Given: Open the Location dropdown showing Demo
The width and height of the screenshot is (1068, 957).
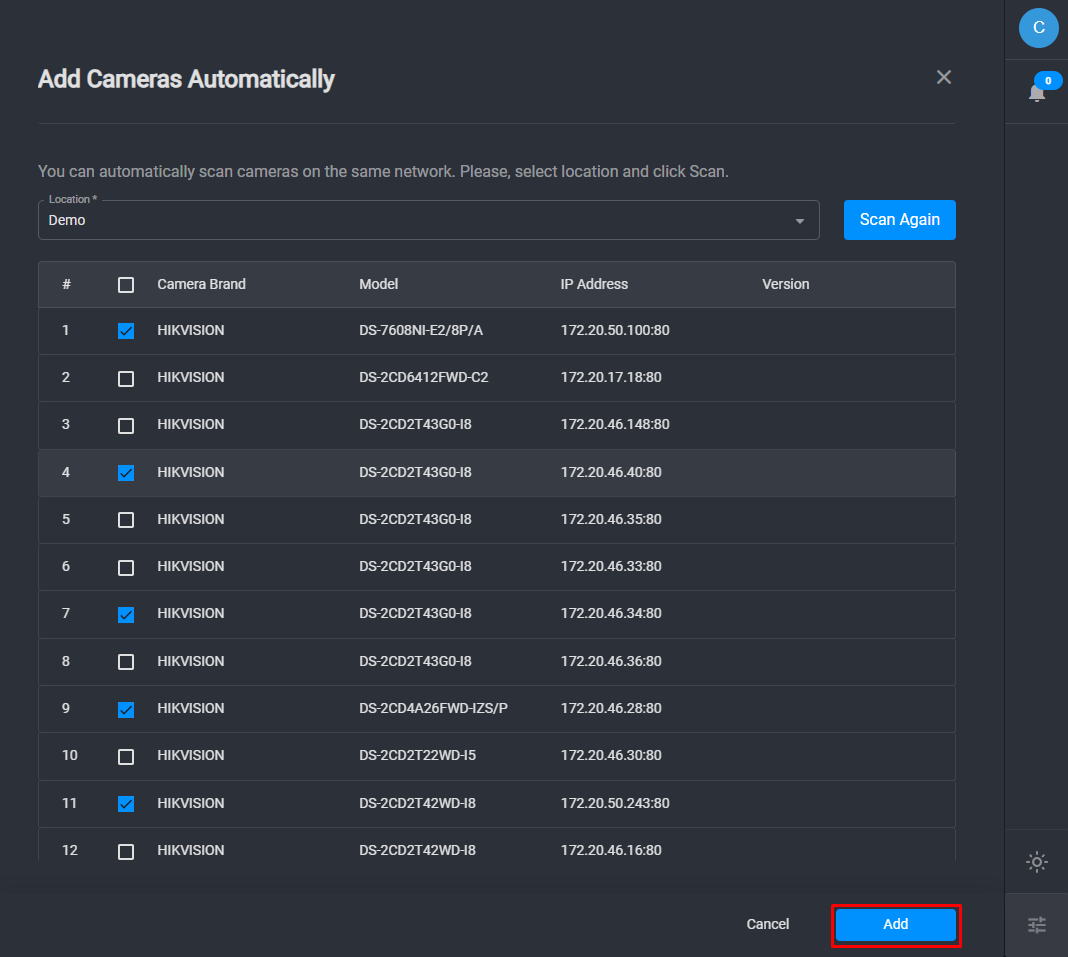Looking at the screenshot, I should point(428,220).
